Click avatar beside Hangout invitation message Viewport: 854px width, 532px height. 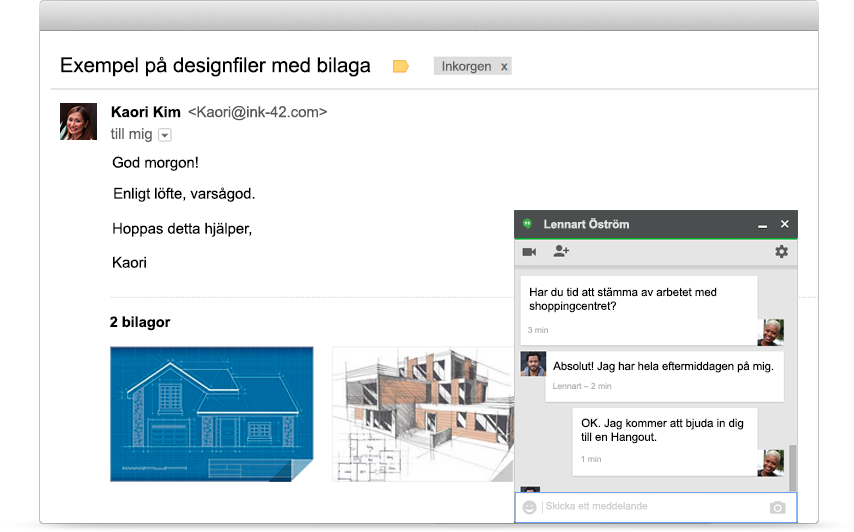pyautogui.click(x=771, y=463)
